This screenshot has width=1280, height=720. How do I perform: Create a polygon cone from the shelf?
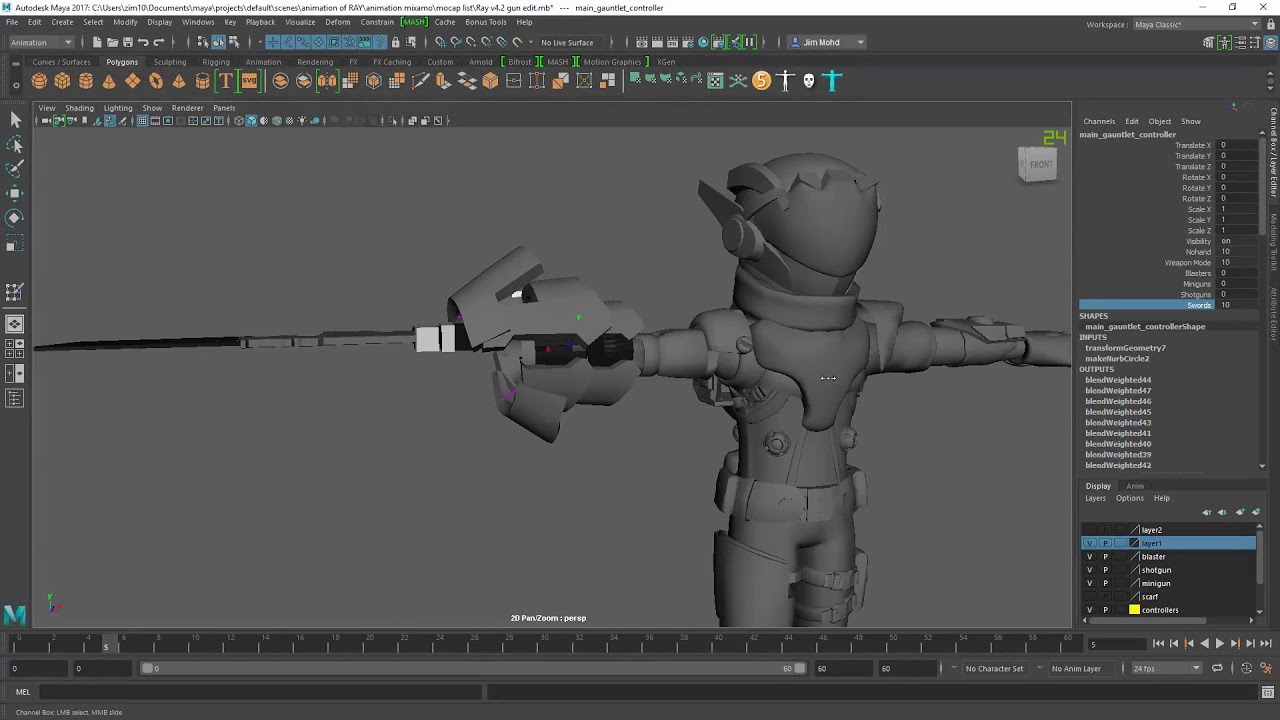coord(109,81)
